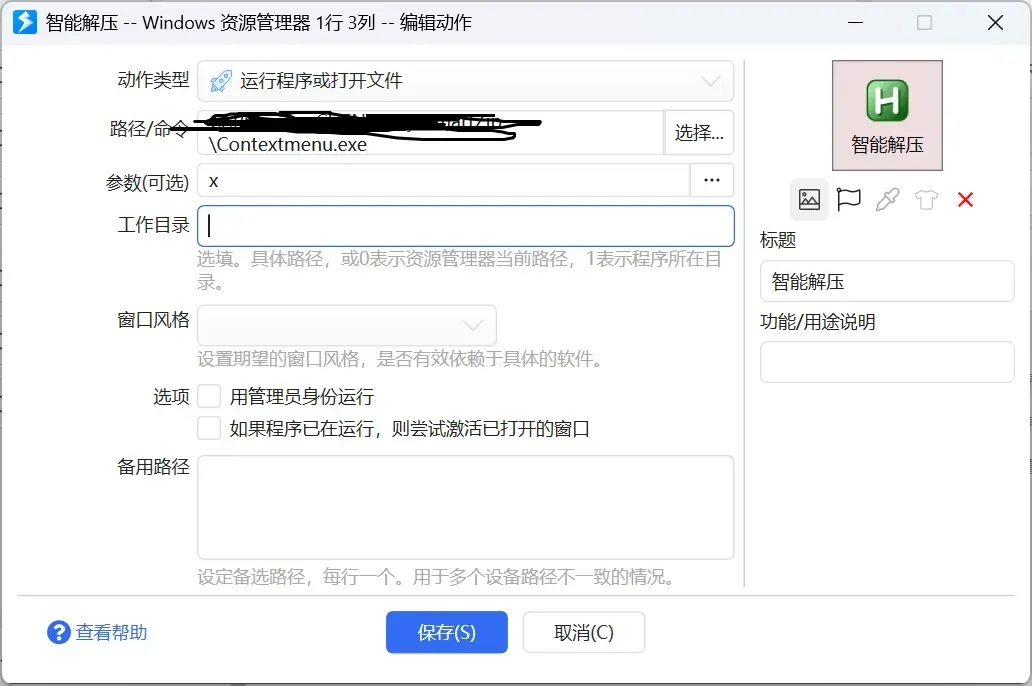Image resolution: width=1032 pixels, height=686 pixels.
Task: Click the 功能/用途说明 input field
Action: click(887, 361)
